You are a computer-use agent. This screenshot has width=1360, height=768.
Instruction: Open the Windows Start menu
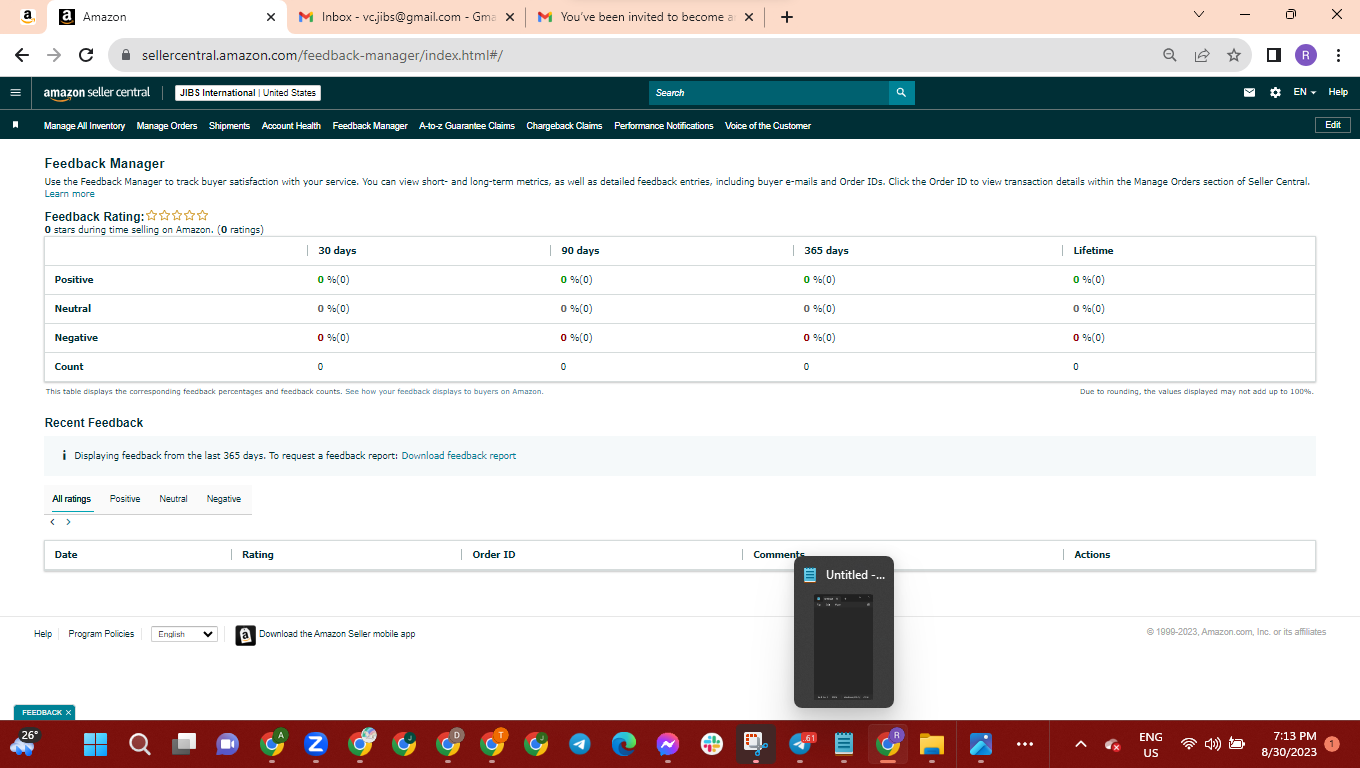(95, 744)
